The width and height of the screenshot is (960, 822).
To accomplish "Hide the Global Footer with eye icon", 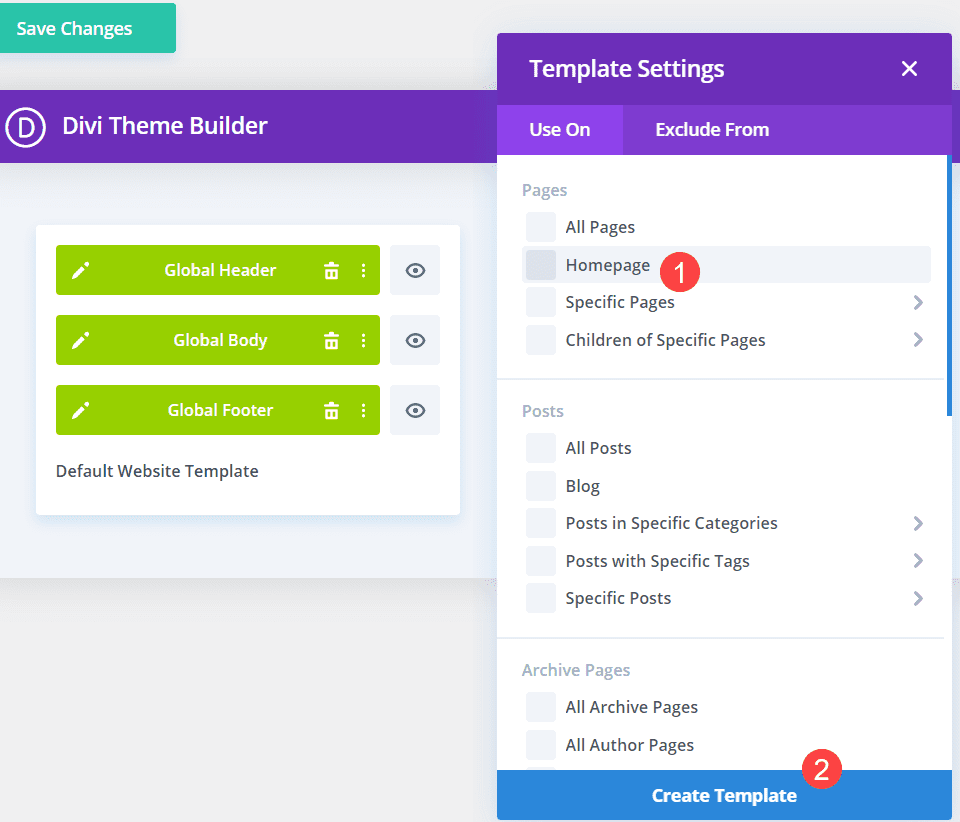I will coord(415,410).
